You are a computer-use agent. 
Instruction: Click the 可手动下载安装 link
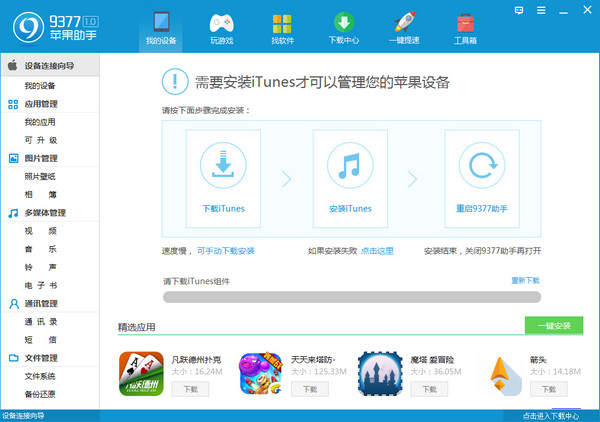tap(225, 251)
